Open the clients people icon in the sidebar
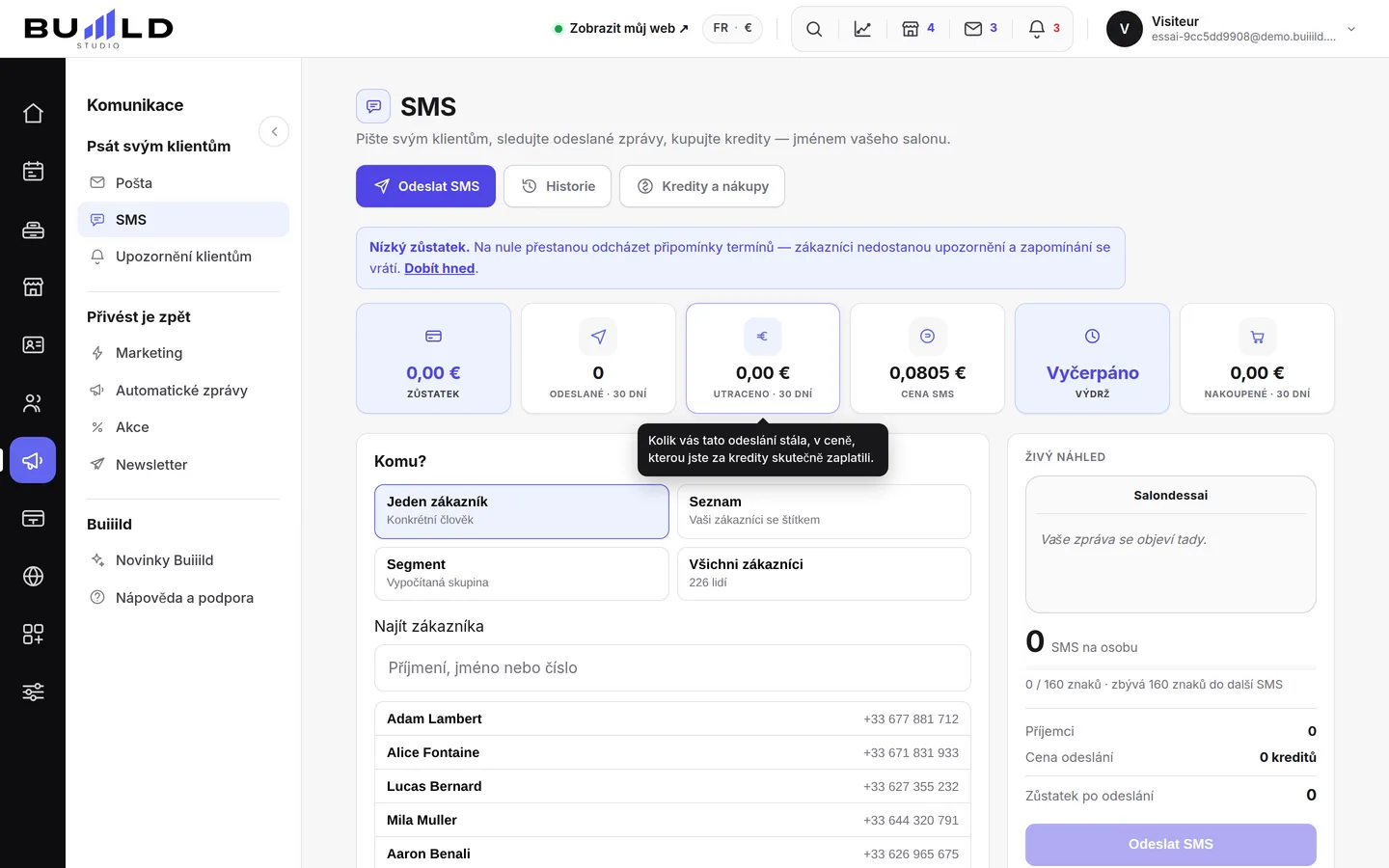Viewport: 1389px width, 868px height. coord(33,403)
